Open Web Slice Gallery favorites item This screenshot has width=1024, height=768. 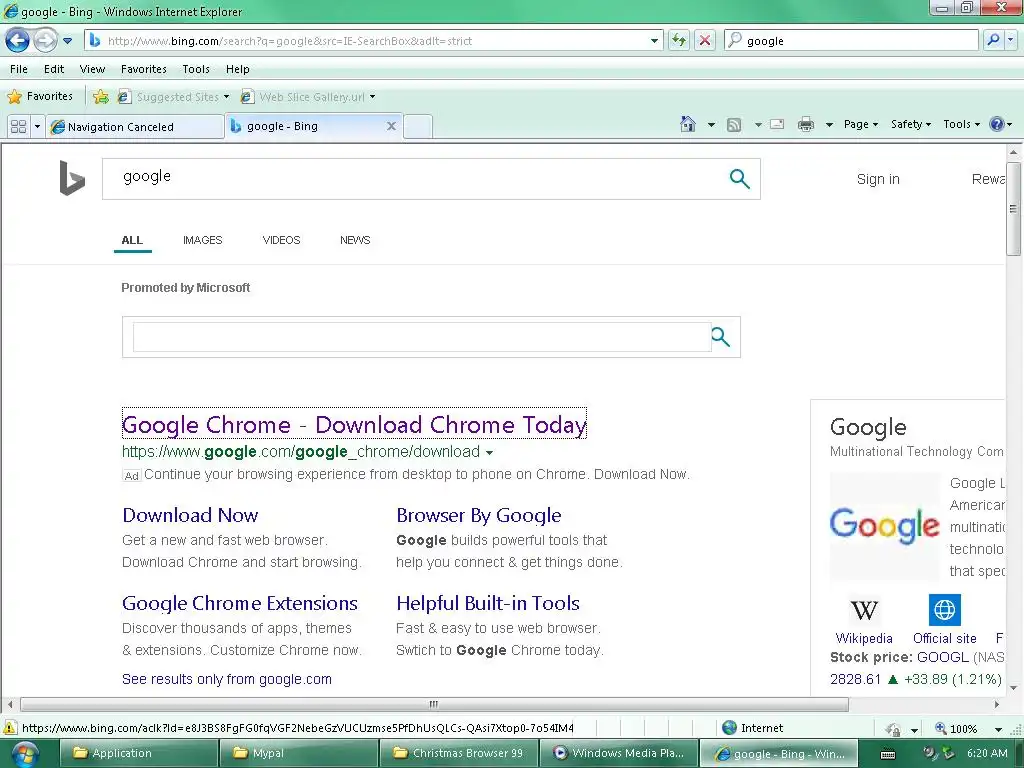tap(308, 97)
